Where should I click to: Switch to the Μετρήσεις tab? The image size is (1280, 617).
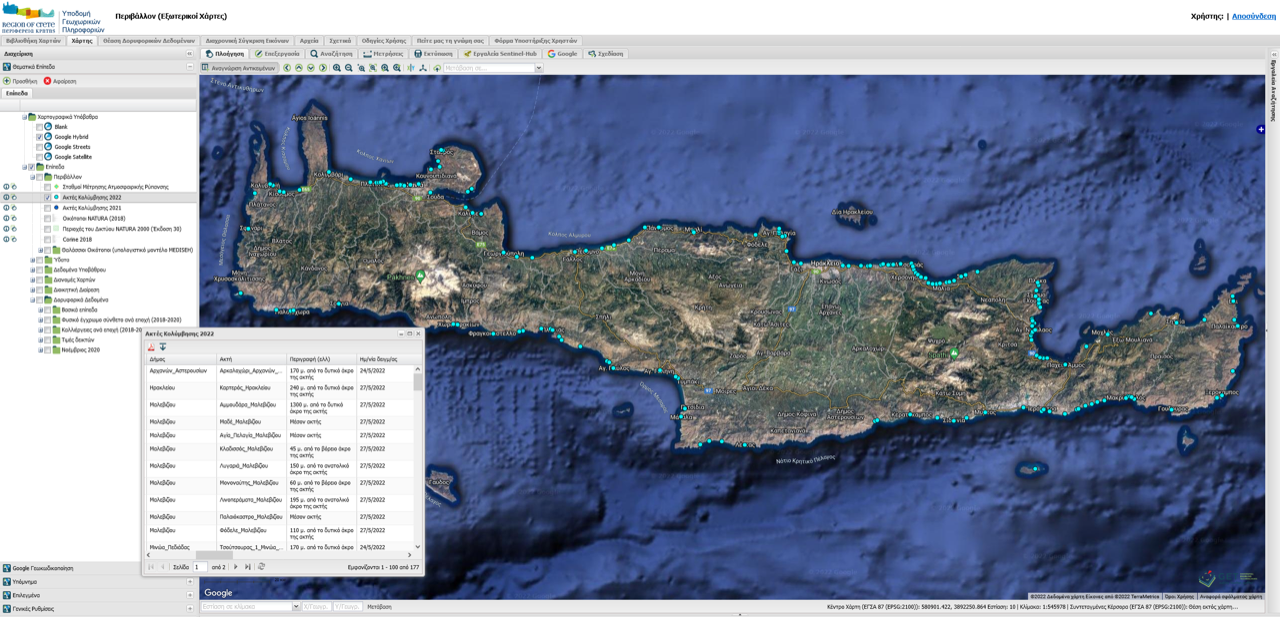pos(383,54)
